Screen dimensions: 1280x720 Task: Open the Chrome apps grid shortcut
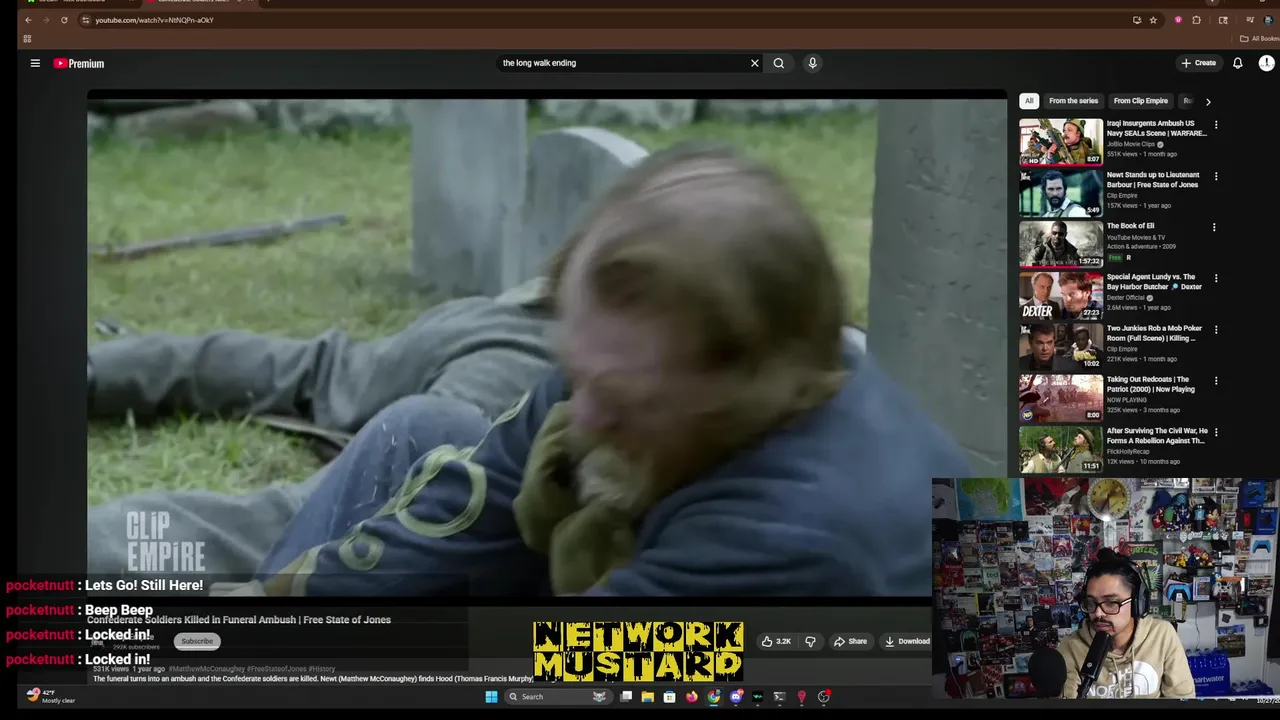click(x=27, y=39)
